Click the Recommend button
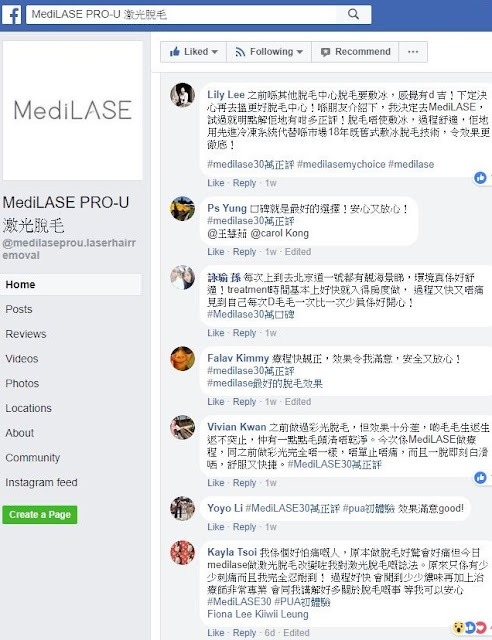The image size is (492, 640). click(x=355, y=52)
